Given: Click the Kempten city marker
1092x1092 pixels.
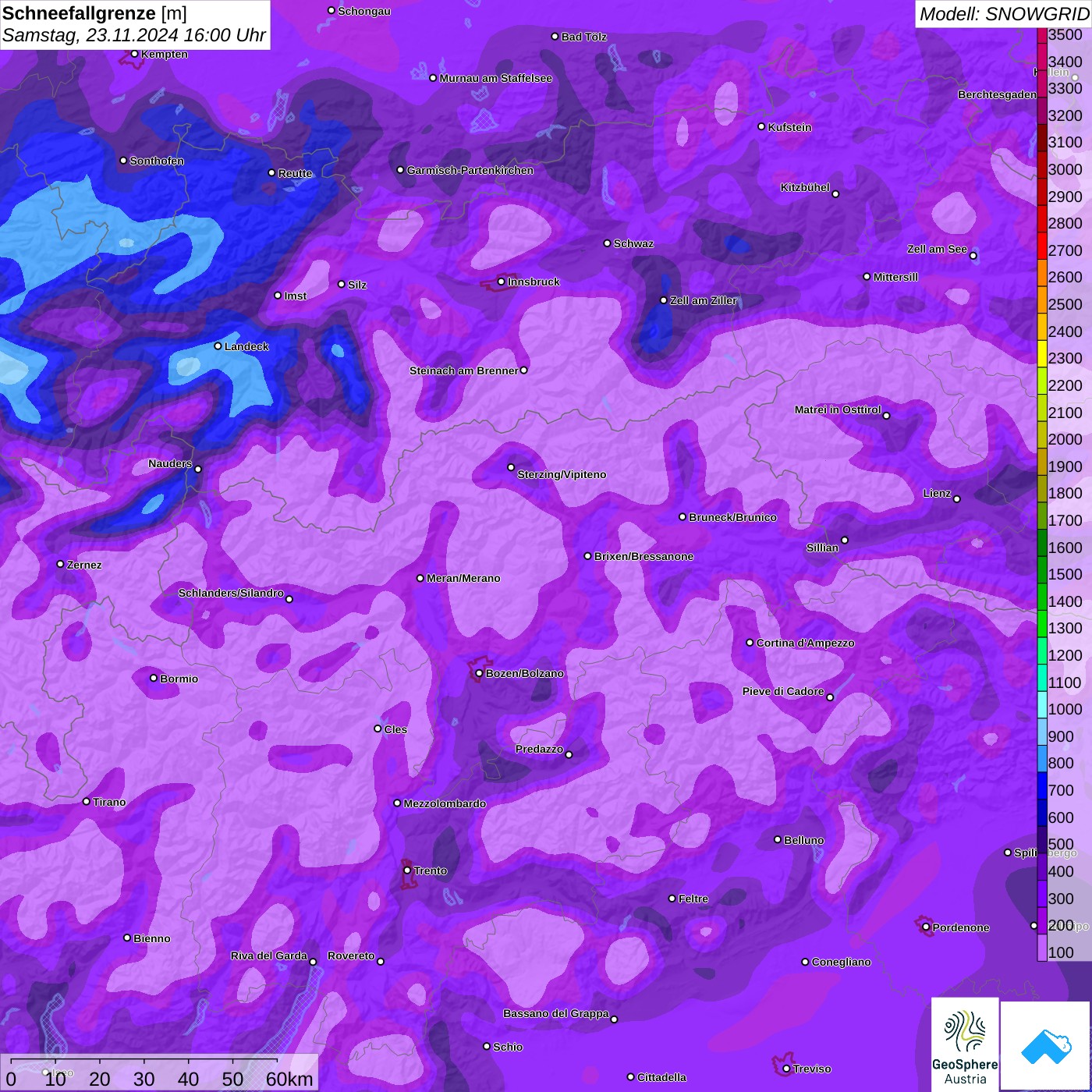Looking at the screenshot, I should [x=135, y=54].
